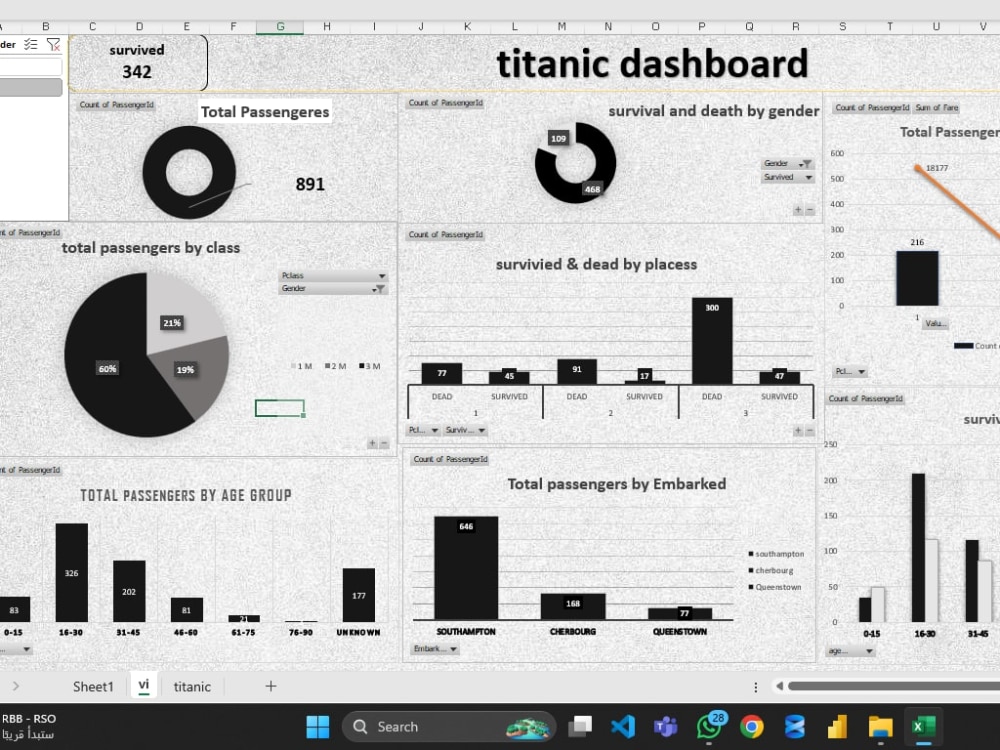Clear the slicer filter icon
This screenshot has height=750, width=1000.
[53, 44]
